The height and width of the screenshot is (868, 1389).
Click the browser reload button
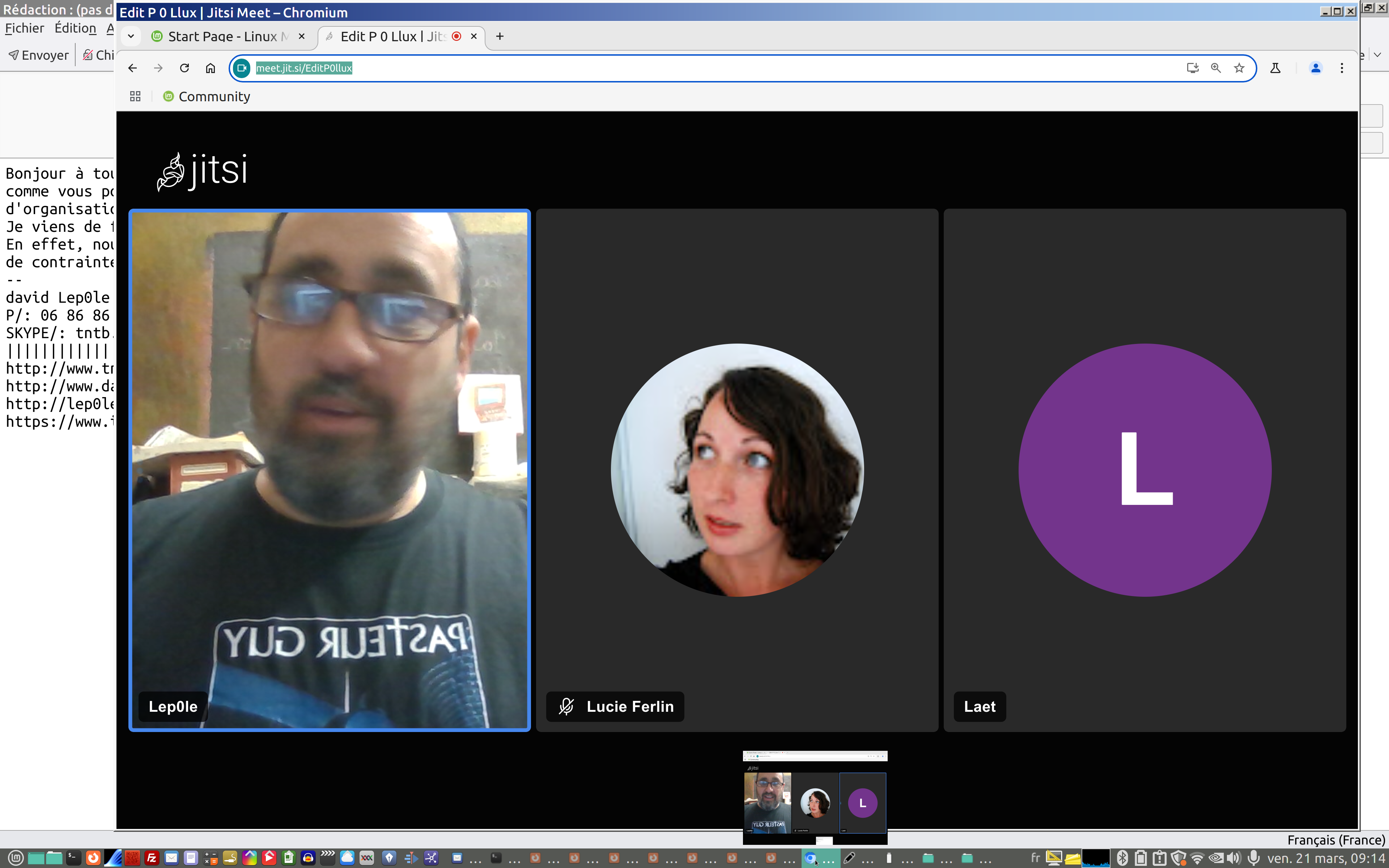[x=184, y=68]
